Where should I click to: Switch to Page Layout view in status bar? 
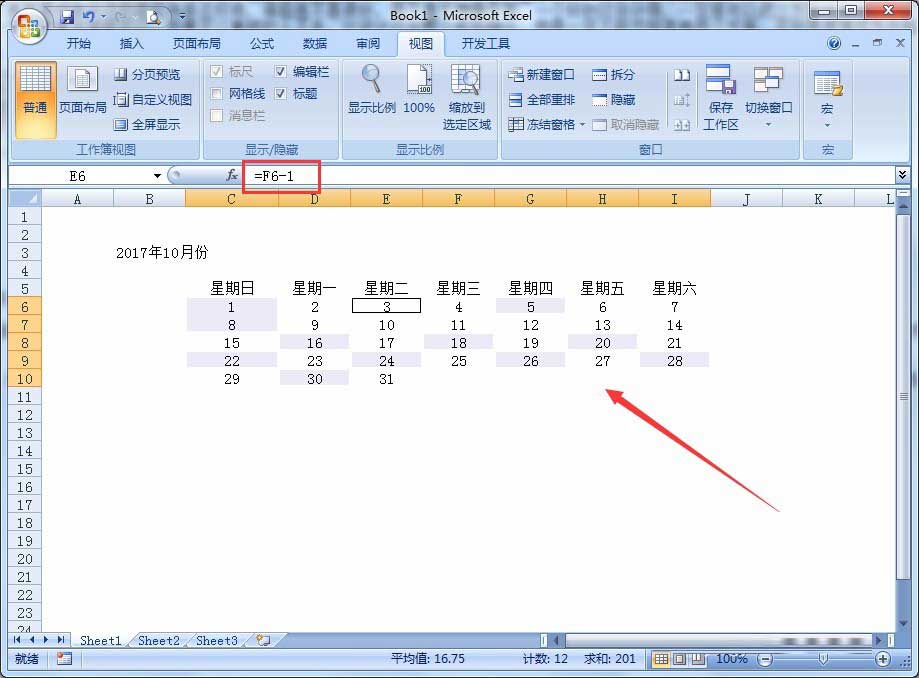coord(679,659)
